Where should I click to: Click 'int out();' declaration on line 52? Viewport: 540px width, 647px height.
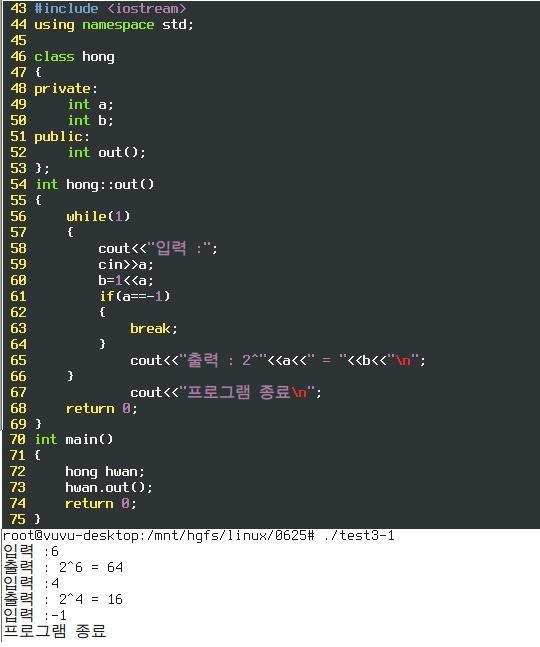coord(106,153)
